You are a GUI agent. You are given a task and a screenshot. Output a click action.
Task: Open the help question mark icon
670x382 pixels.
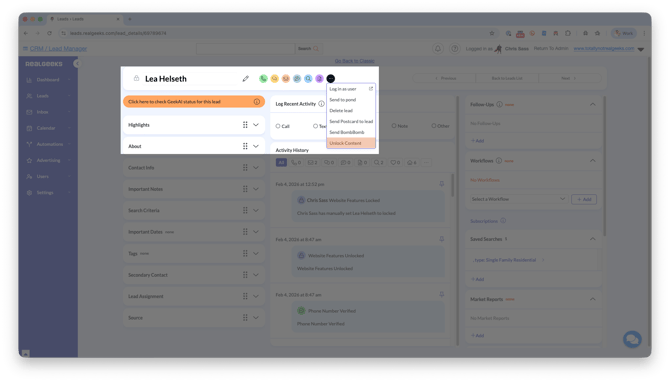coord(455,49)
